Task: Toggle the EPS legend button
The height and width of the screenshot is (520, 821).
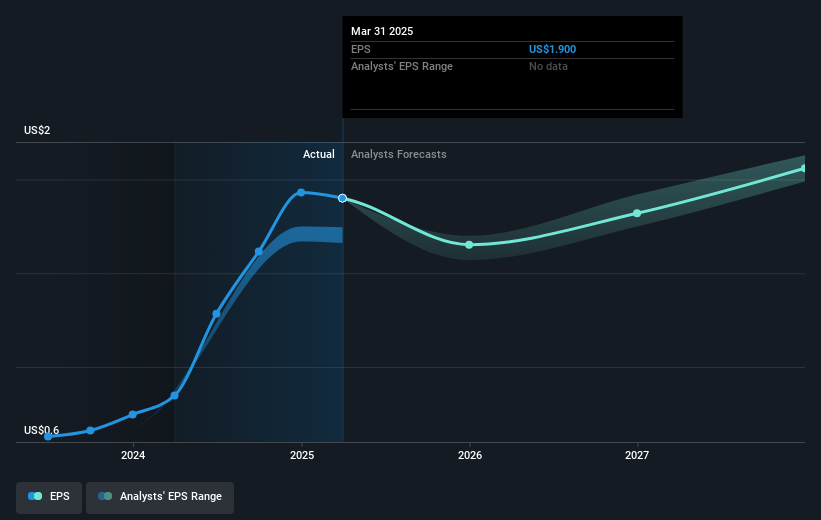Action: click(x=49, y=497)
